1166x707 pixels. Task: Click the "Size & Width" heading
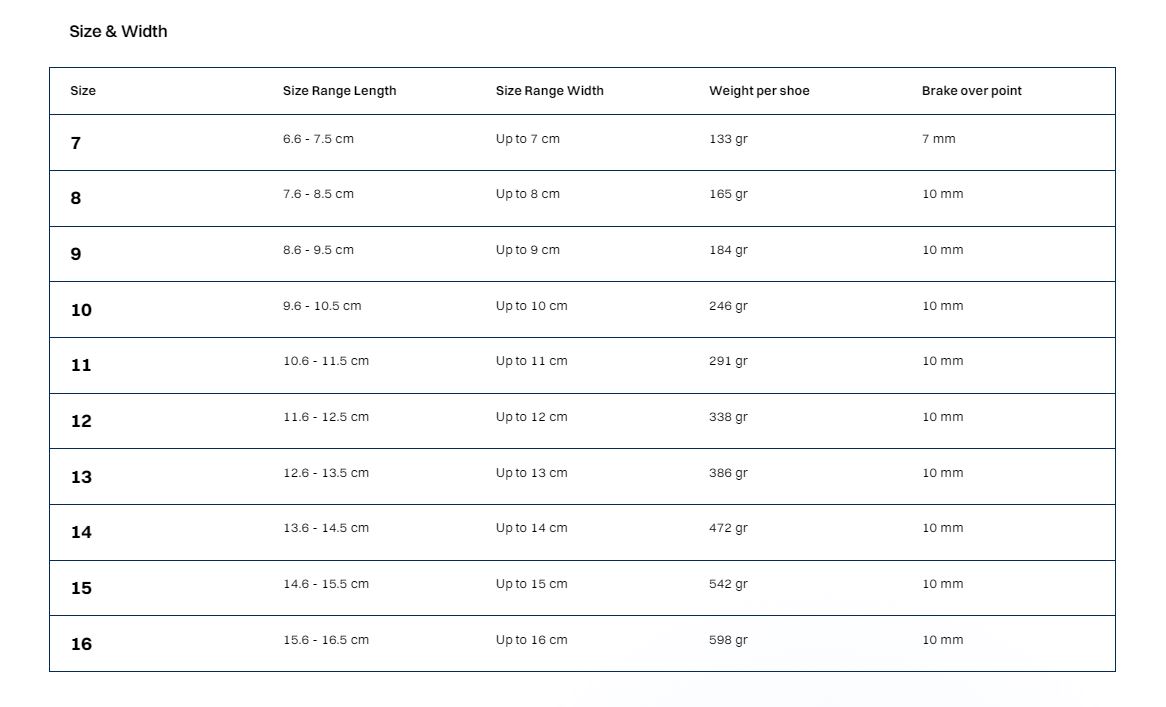(118, 32)
